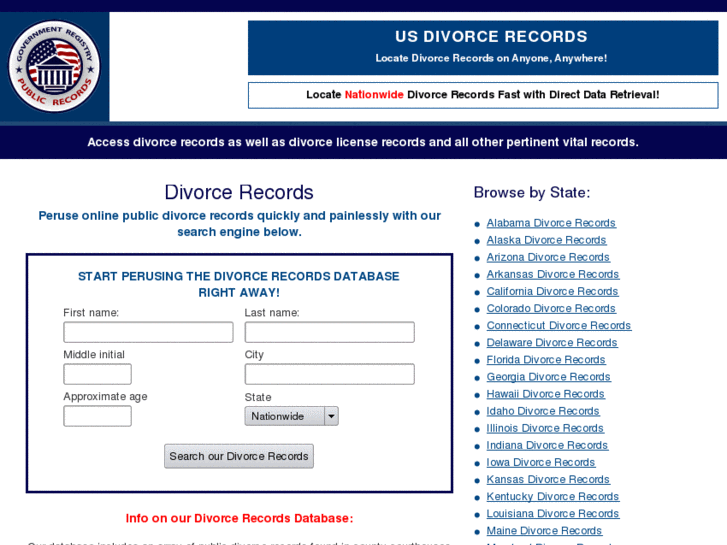Open Louisiana Divorce Records link
The height and width of the screenshot is (545, 727).
[x=553, y=514]
